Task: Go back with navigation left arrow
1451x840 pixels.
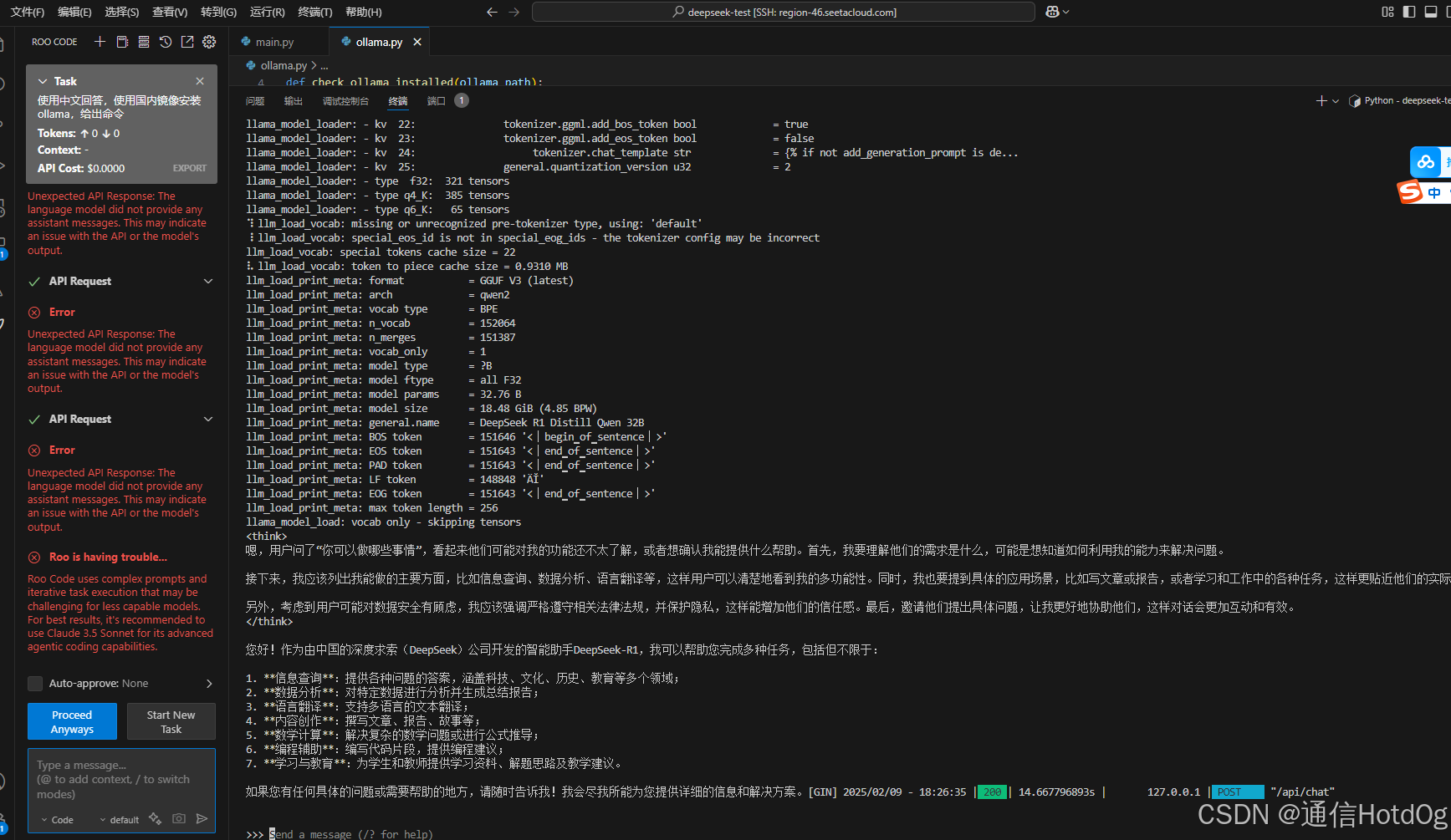Action: pyautogui.click(x=492, y=12)
